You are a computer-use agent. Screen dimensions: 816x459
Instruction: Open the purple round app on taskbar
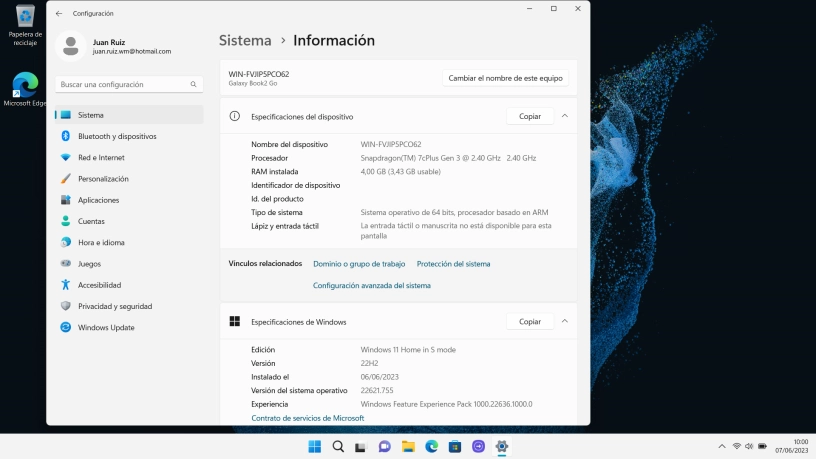pos(478,447)
